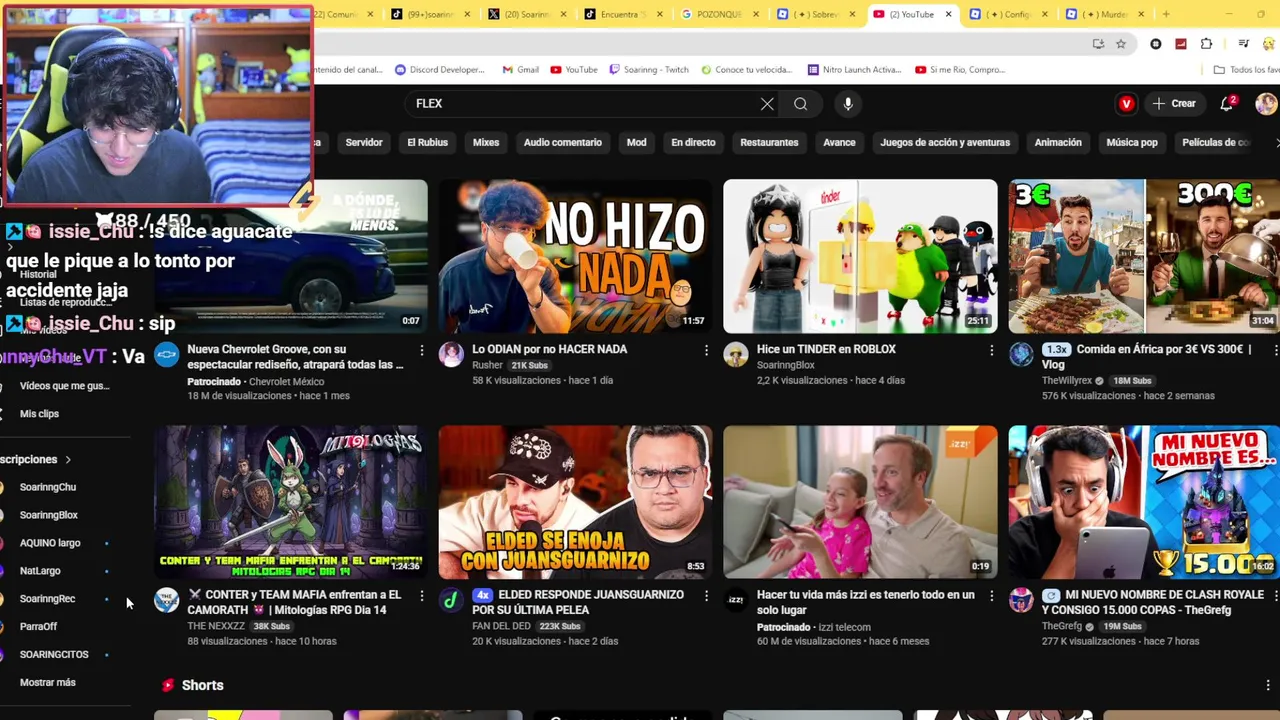
Task: Open the Discord Developer bookmark
Action: pyautogui.click(x=439, y=70)
